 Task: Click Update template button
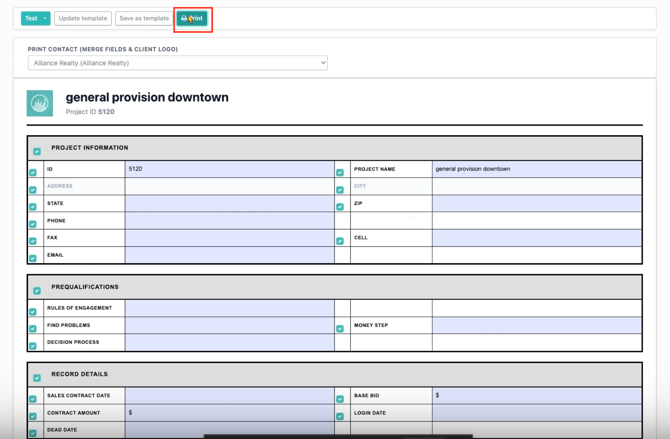(x=83, y=18)
